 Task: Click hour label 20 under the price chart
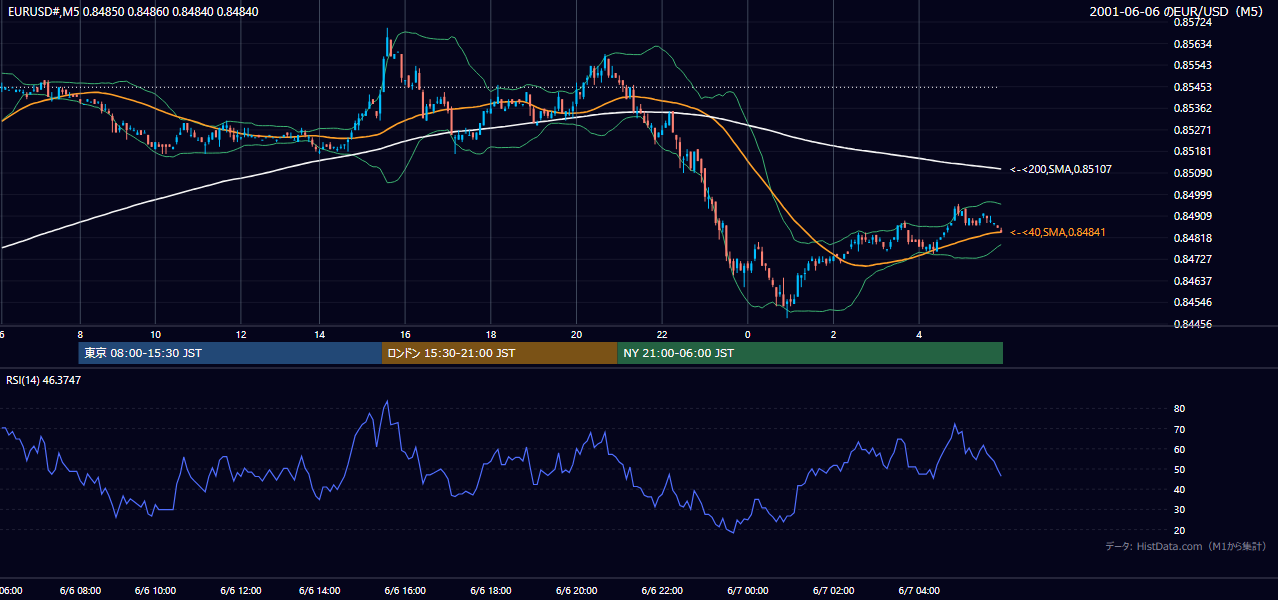click(x=576, y=334)
